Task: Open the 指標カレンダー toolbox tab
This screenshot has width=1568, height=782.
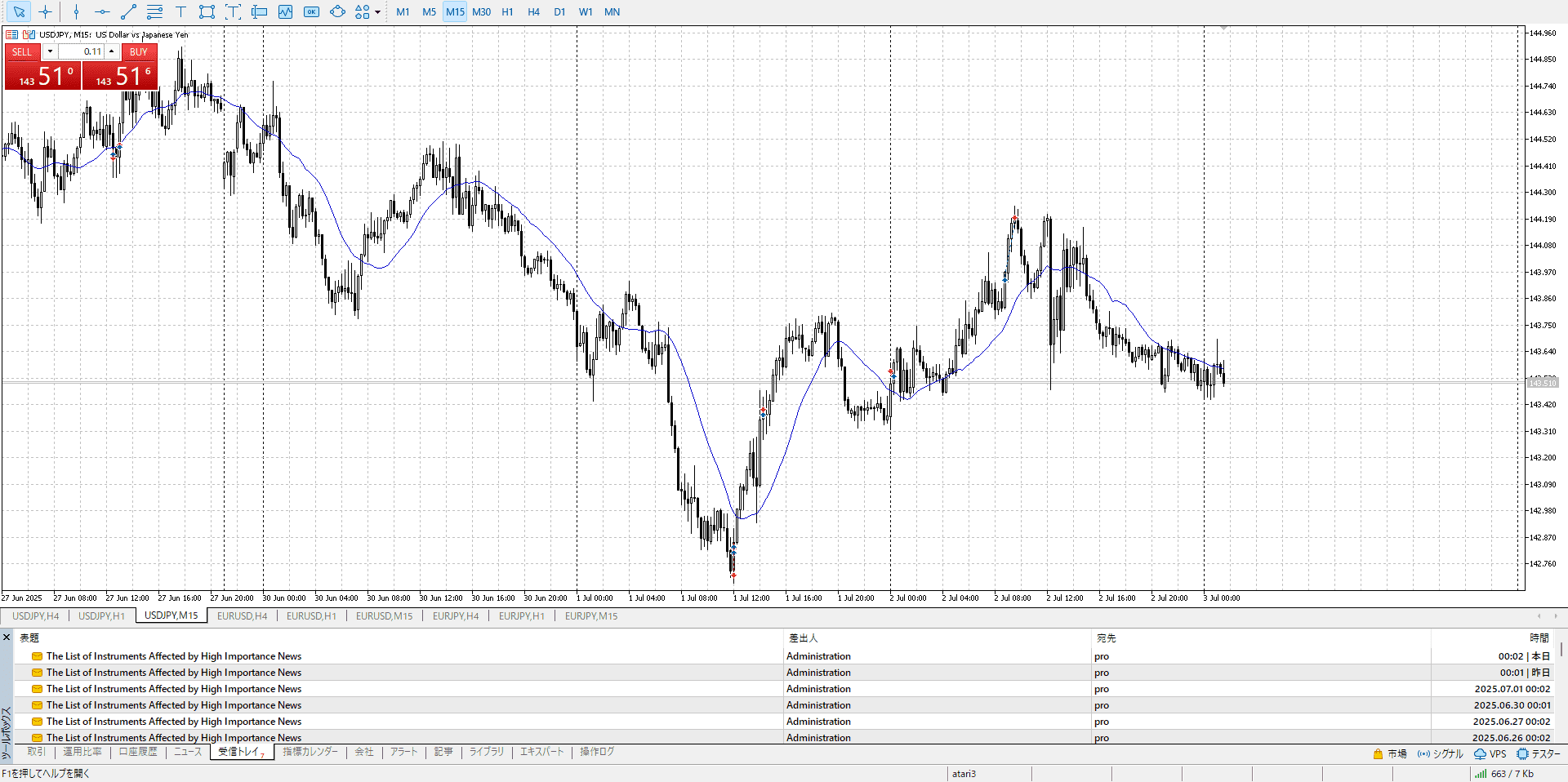Action: coord(310,752)
